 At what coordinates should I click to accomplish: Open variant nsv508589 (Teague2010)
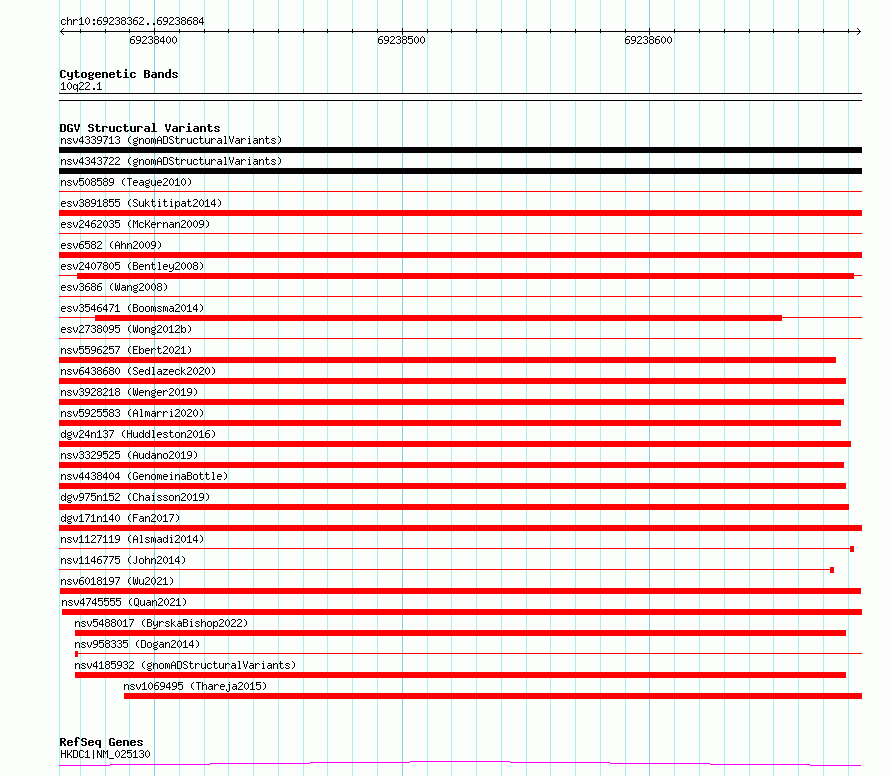126,182
